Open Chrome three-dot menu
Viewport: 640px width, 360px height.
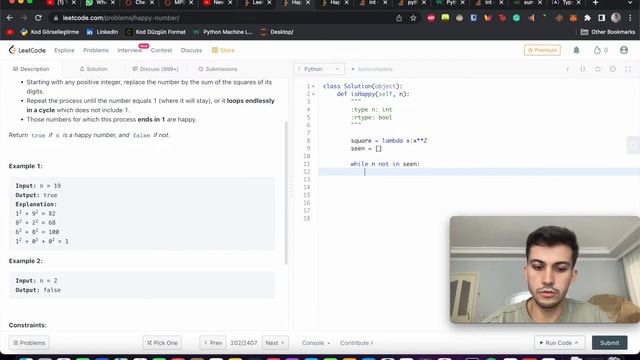pyautogui.click(x=631, y=18)
